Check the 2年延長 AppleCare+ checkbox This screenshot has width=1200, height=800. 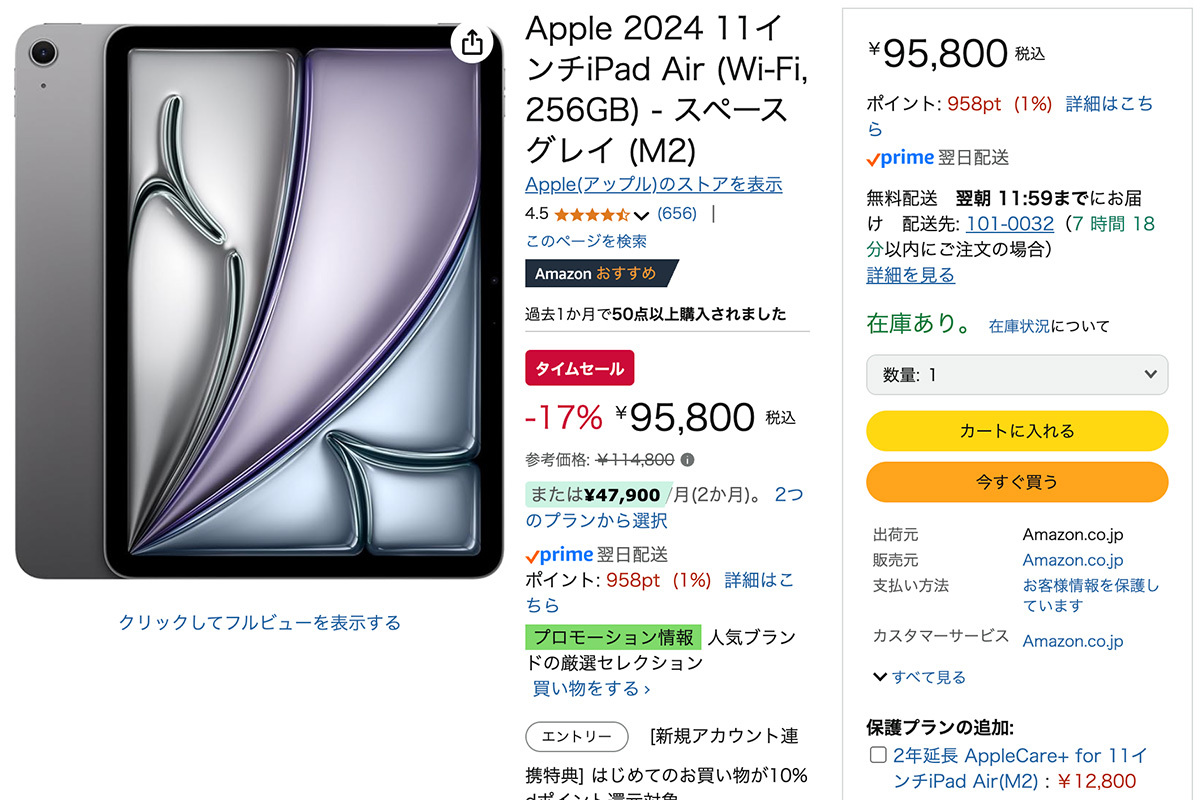(x=878, y=755)
